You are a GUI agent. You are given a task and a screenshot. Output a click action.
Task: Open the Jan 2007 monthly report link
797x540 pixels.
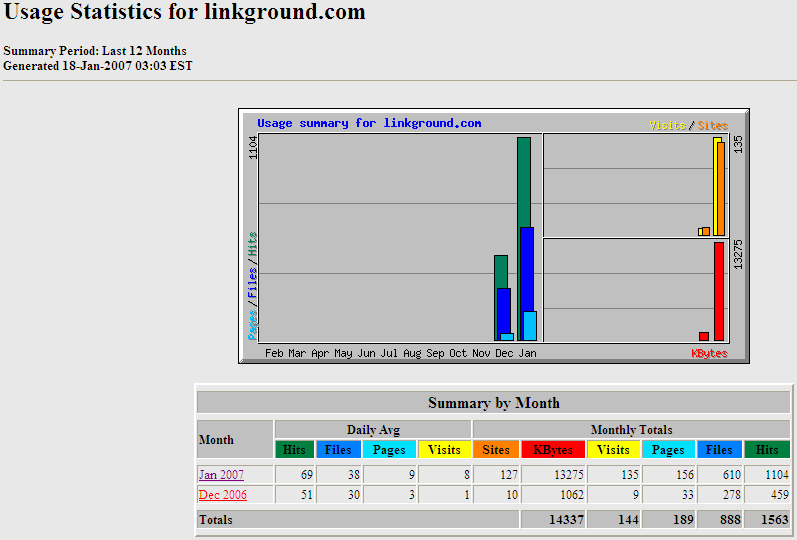tap(221, 475)
